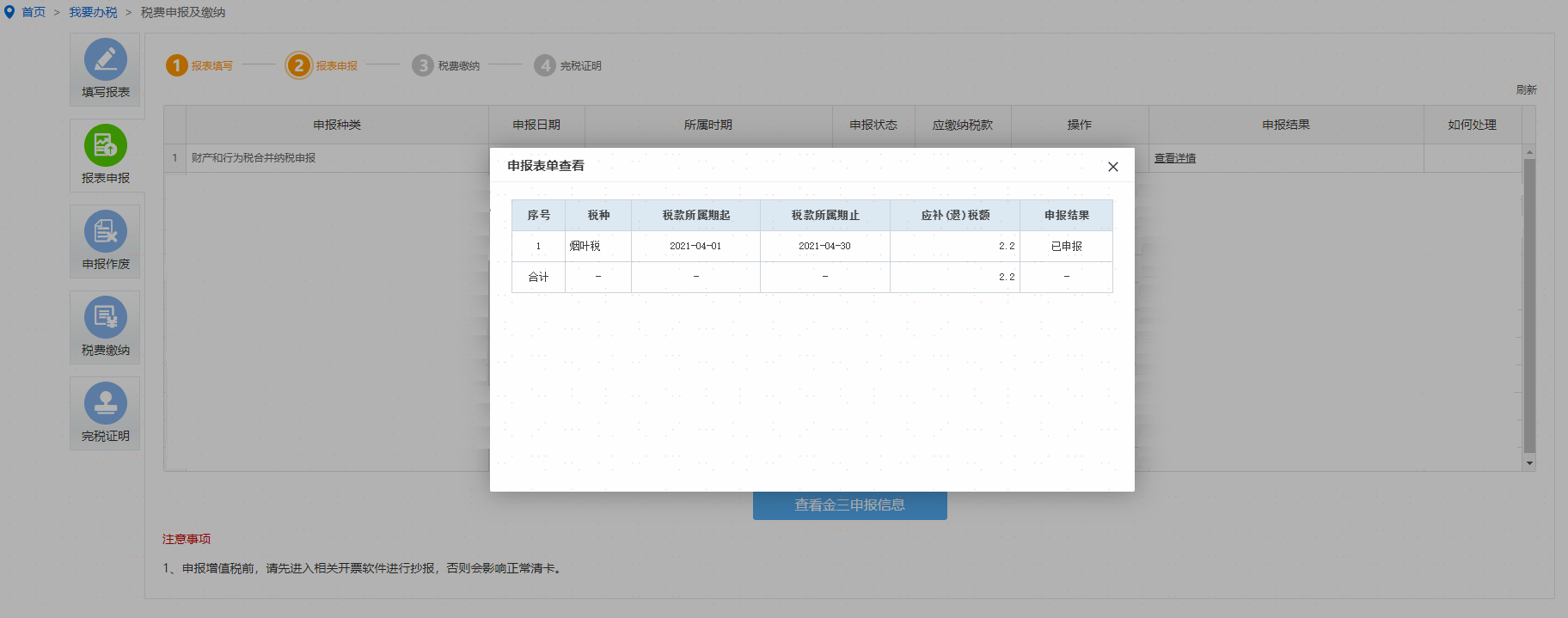Image resolution: width=1568 pixels, height=618 pixels.
Task: Click the table scrollbar up arrow
Action: point(1529,152)
